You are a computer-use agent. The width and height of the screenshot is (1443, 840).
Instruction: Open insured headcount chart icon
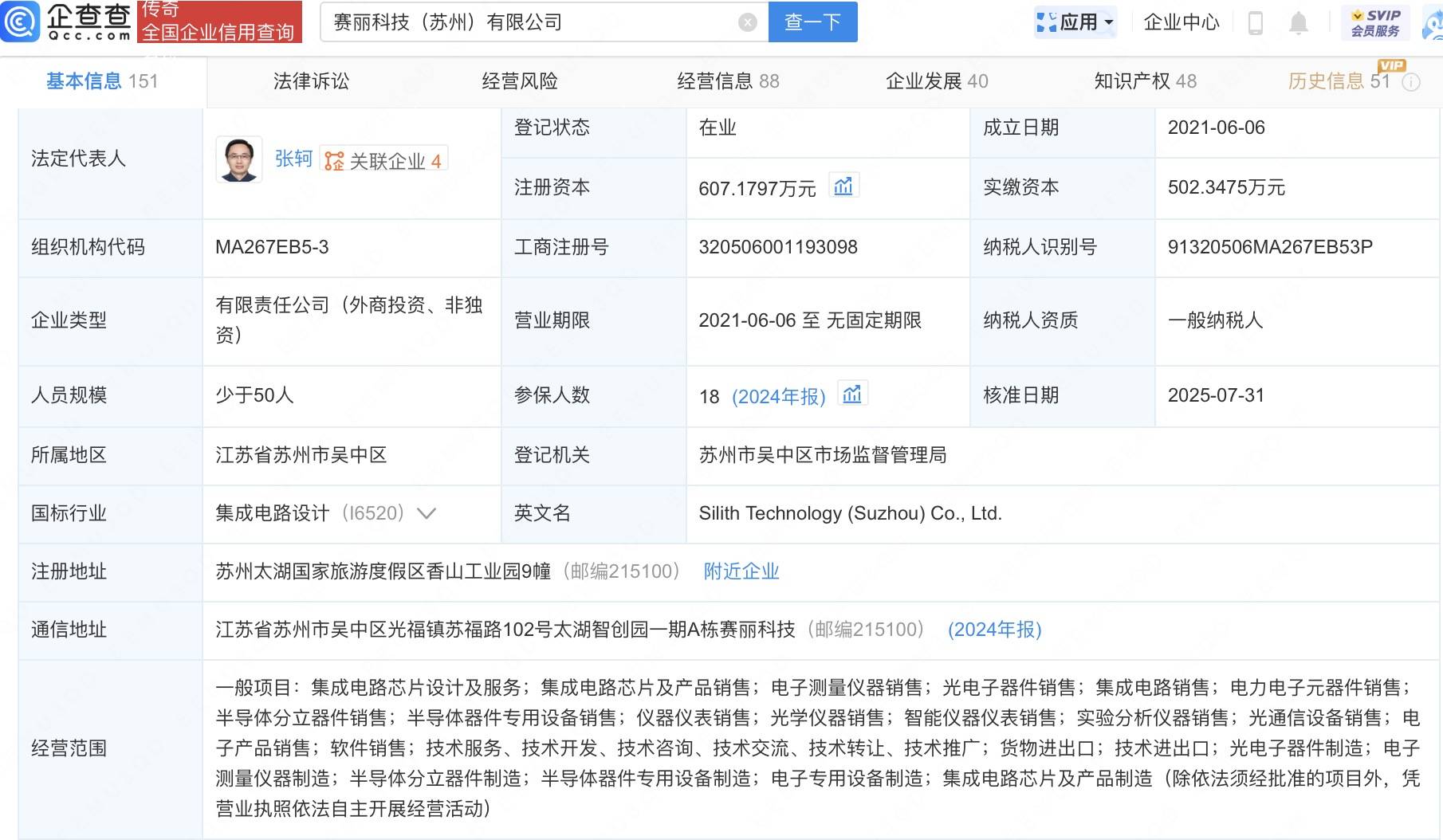click(852, 394)
